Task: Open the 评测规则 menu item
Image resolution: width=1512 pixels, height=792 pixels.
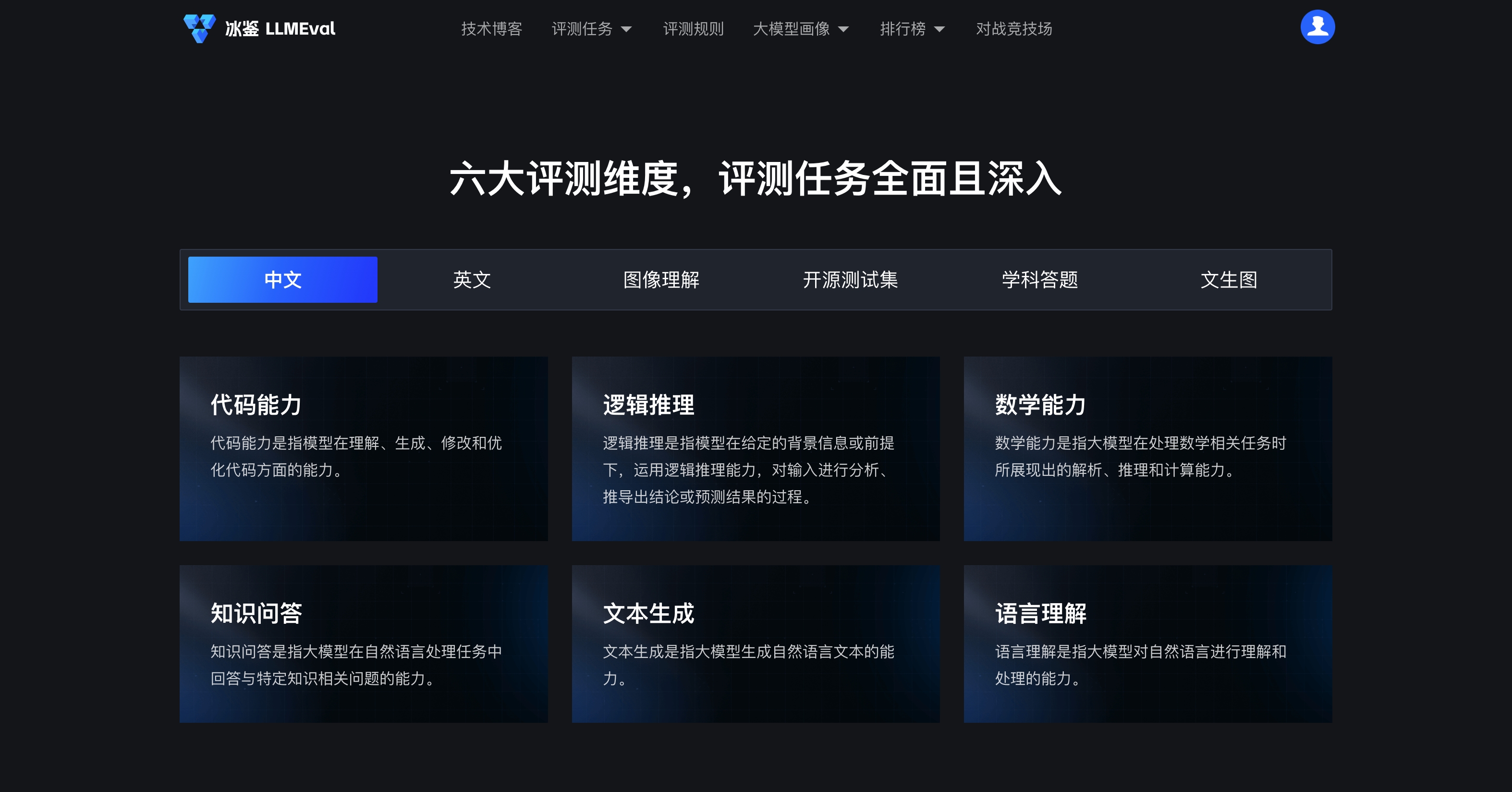Action: pos(693,29)
